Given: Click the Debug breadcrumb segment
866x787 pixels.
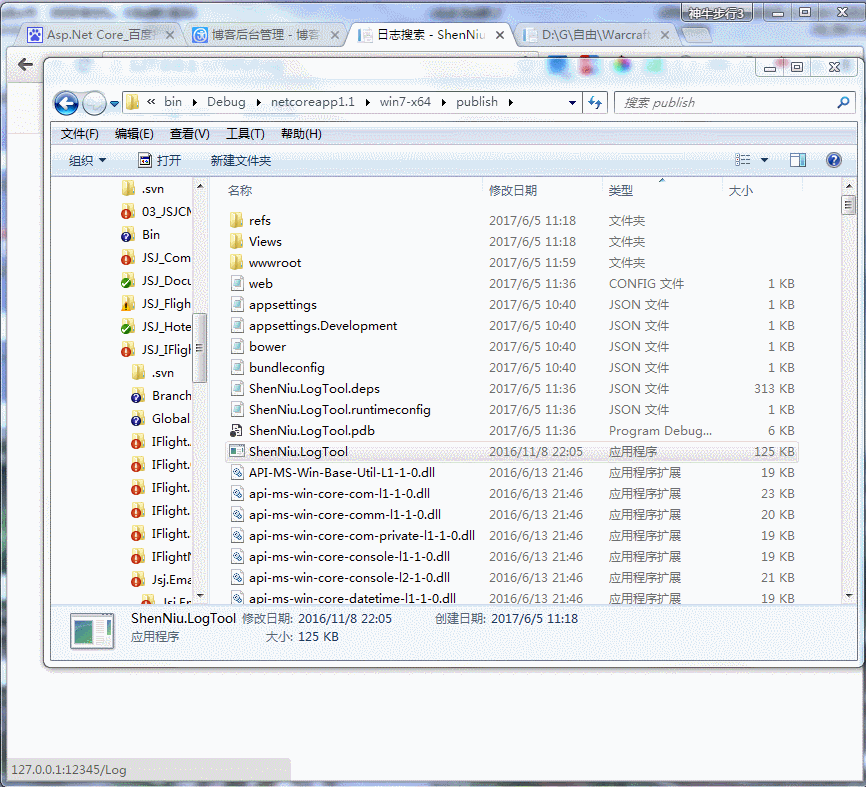Looking at the screenshot, I should [x=226, y=102].
